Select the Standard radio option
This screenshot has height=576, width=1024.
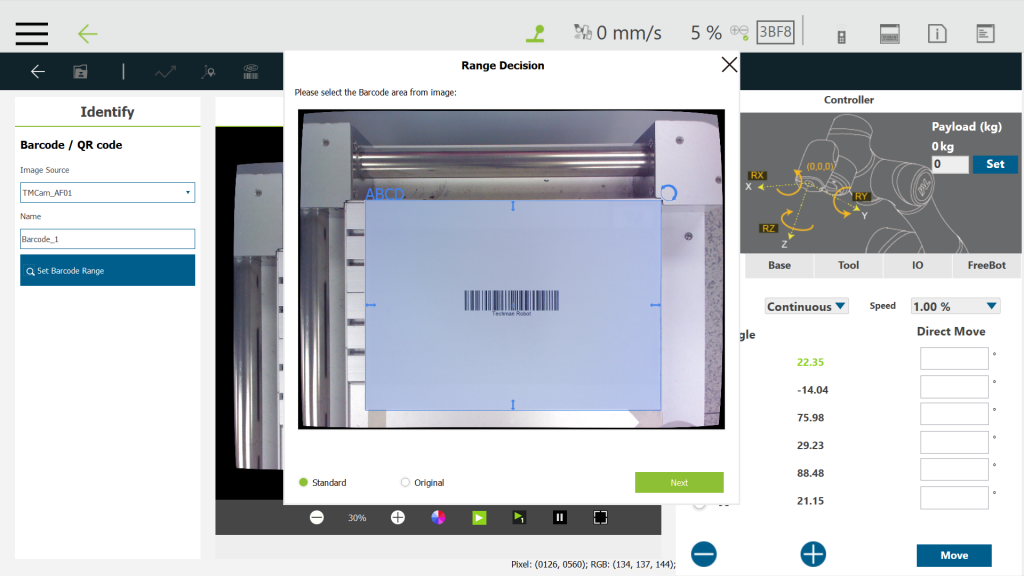pyautogui.click(x=304, y=482)
